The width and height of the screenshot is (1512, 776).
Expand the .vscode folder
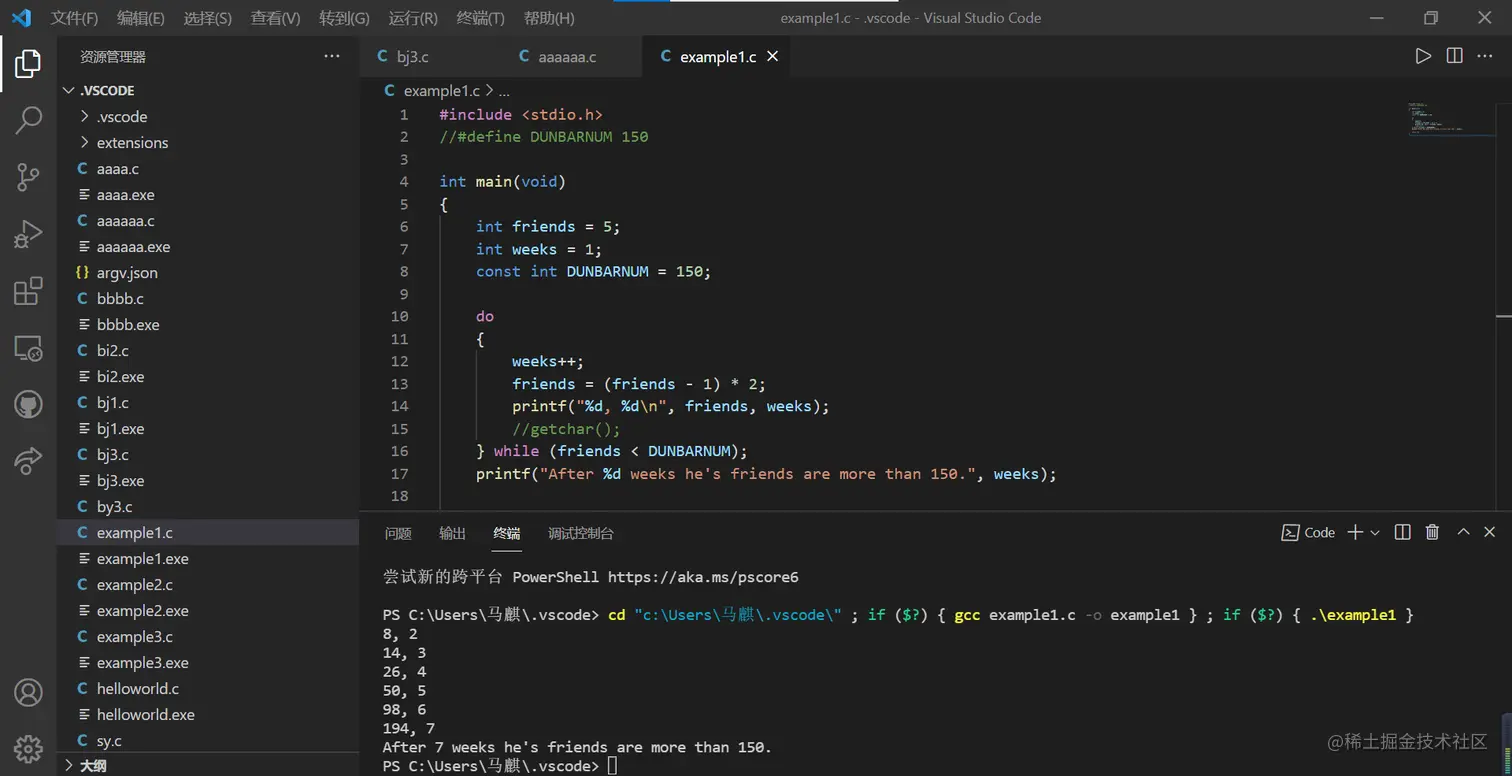tap(85, 116)
